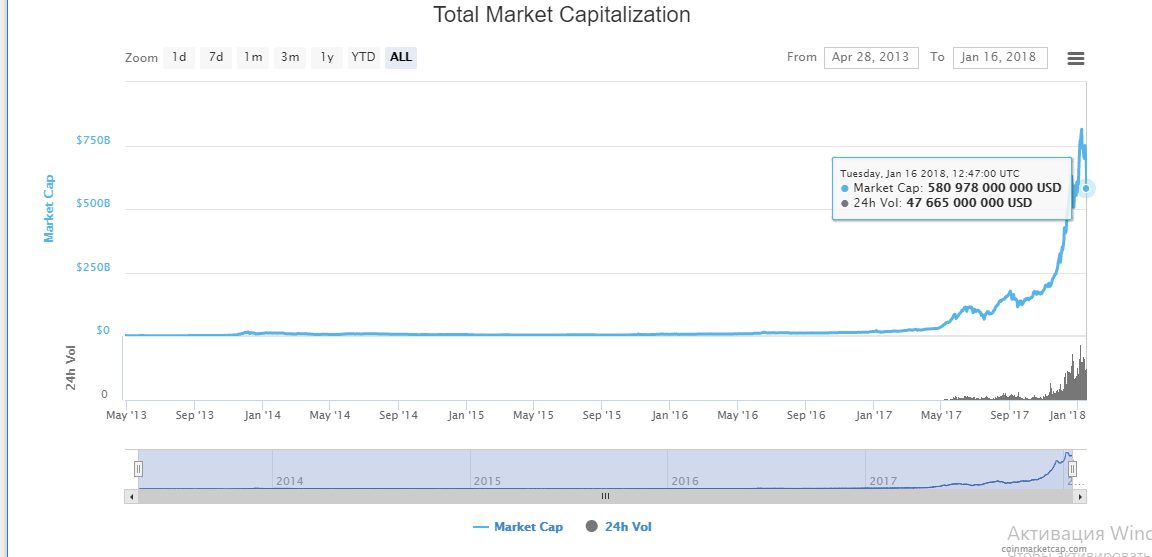Open the chart hamburger menu
Image resolution: width=1152 pixels, height=557 pixels.
(1076, 58)
